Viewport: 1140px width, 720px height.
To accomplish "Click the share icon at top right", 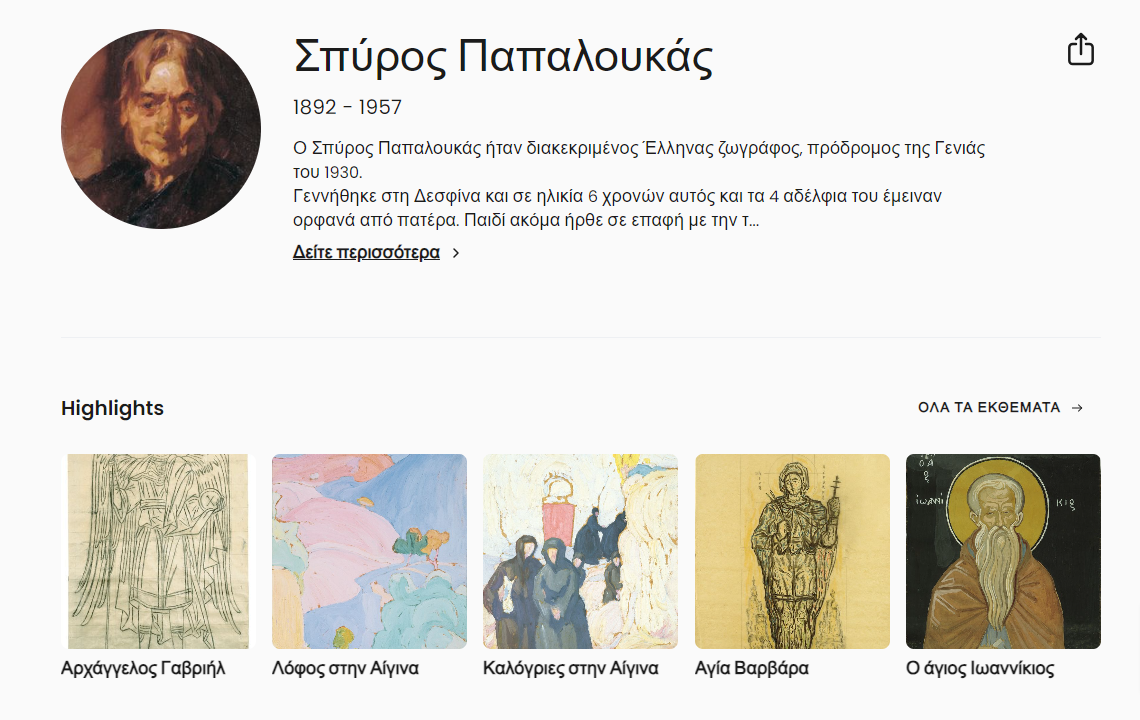I will (x=1080, y=49).
